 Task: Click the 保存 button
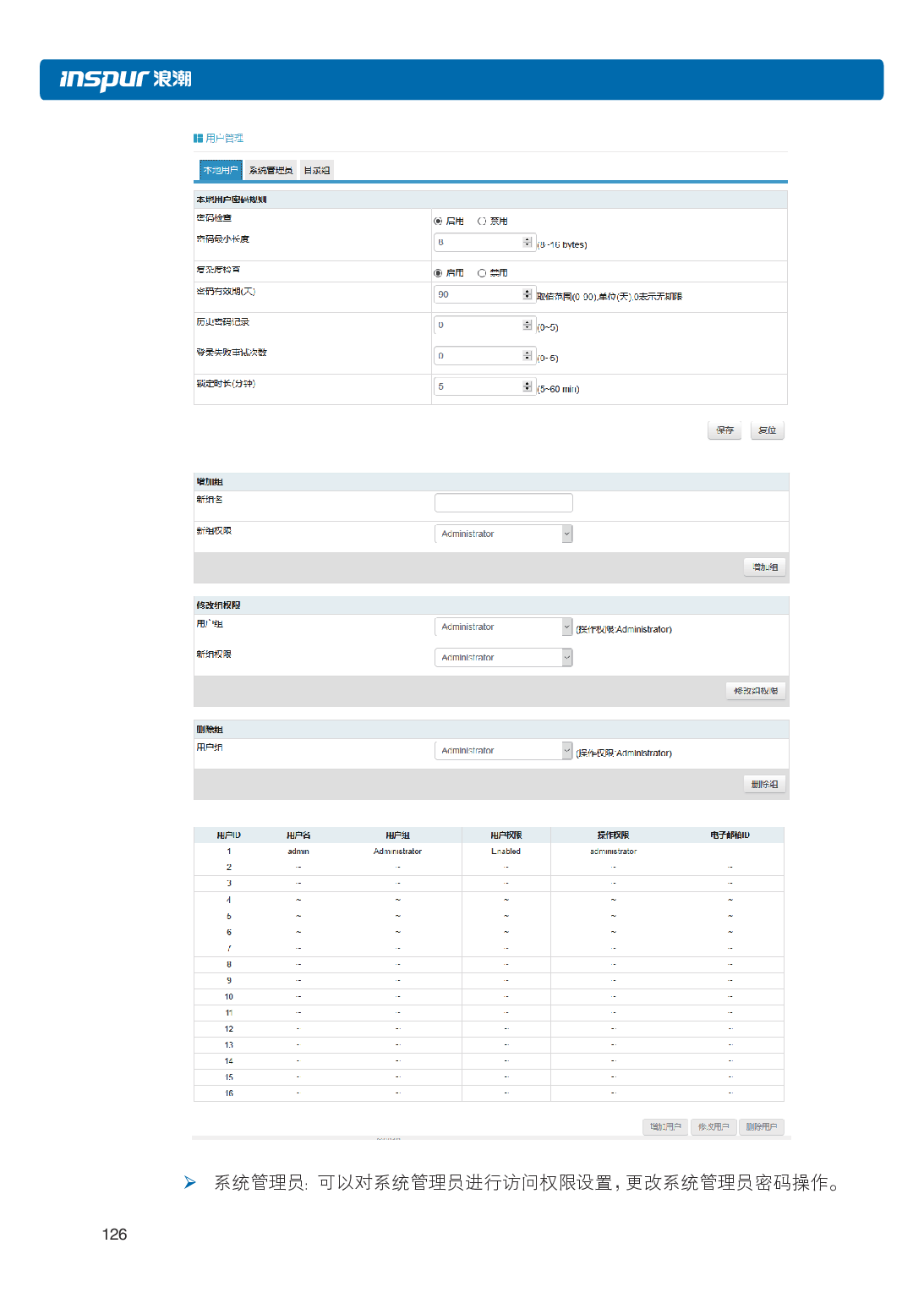click(724, 430)
